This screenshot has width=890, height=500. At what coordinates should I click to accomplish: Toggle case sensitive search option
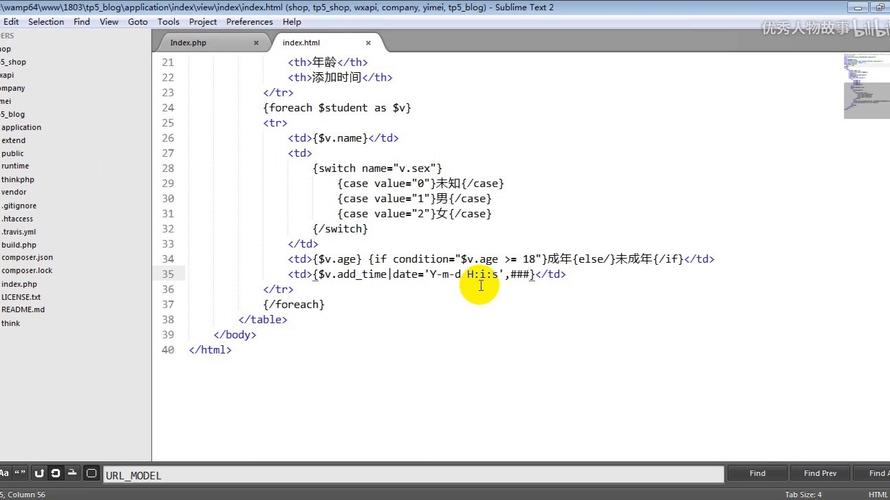(4, 473)
